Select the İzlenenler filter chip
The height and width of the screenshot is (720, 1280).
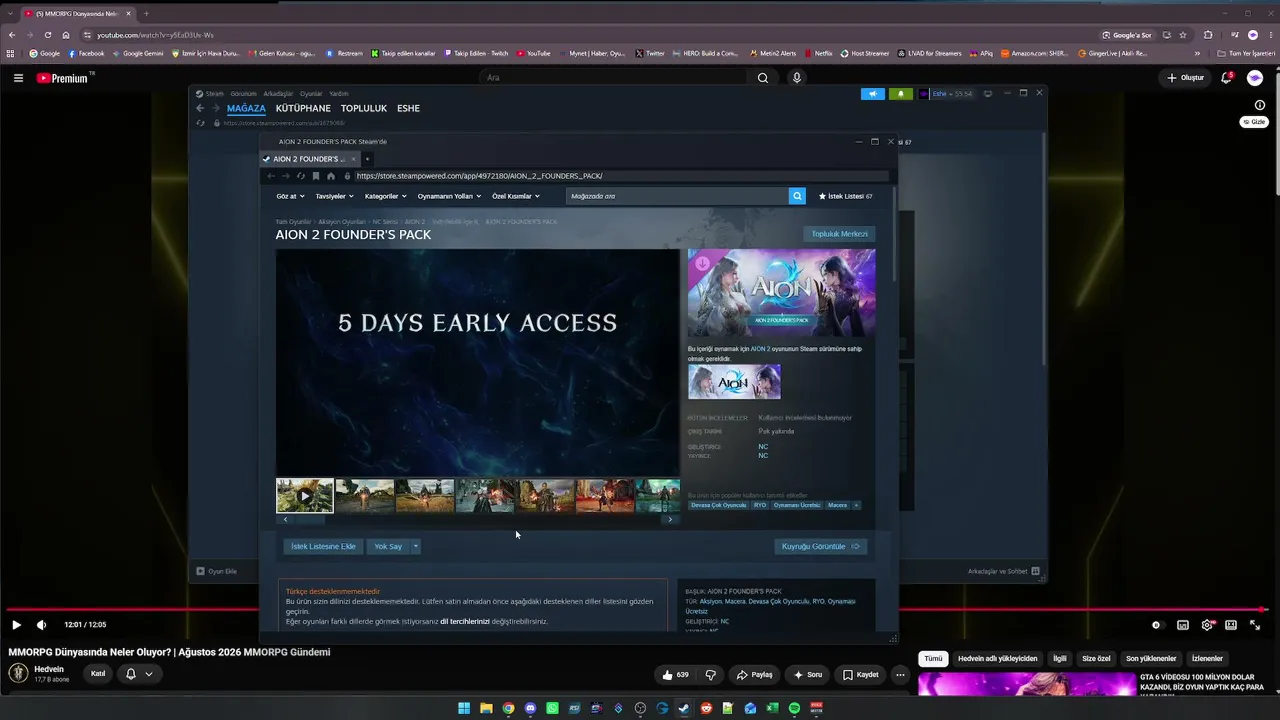tap(1207, 659)
